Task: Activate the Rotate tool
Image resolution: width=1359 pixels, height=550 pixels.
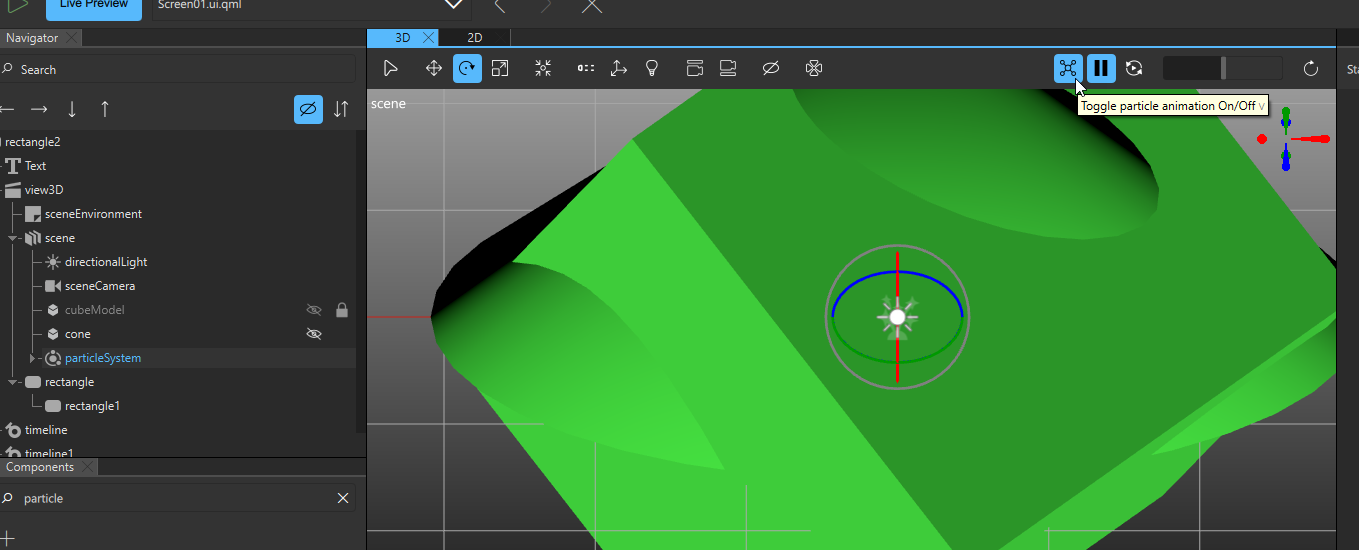Action: coord(467,68)
